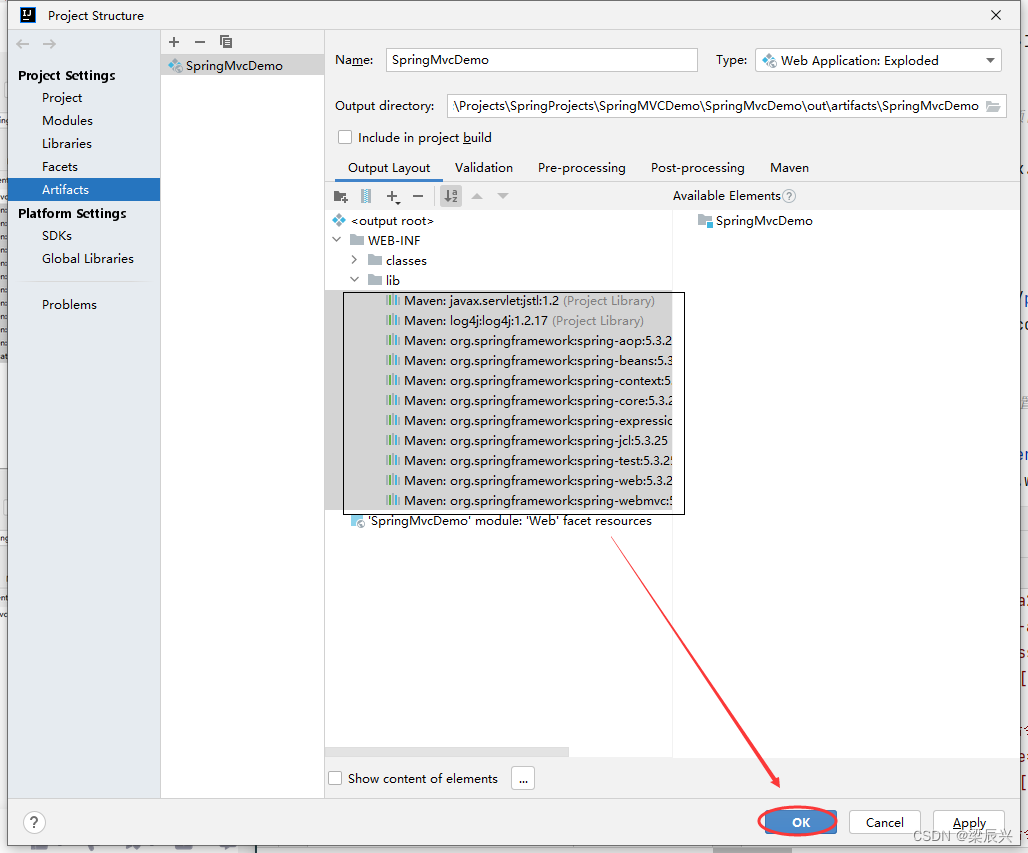The height and width of the screenshot is (853, 1028).
Task: Switch to Output Layout tab
Action: [x=389, y=168]
